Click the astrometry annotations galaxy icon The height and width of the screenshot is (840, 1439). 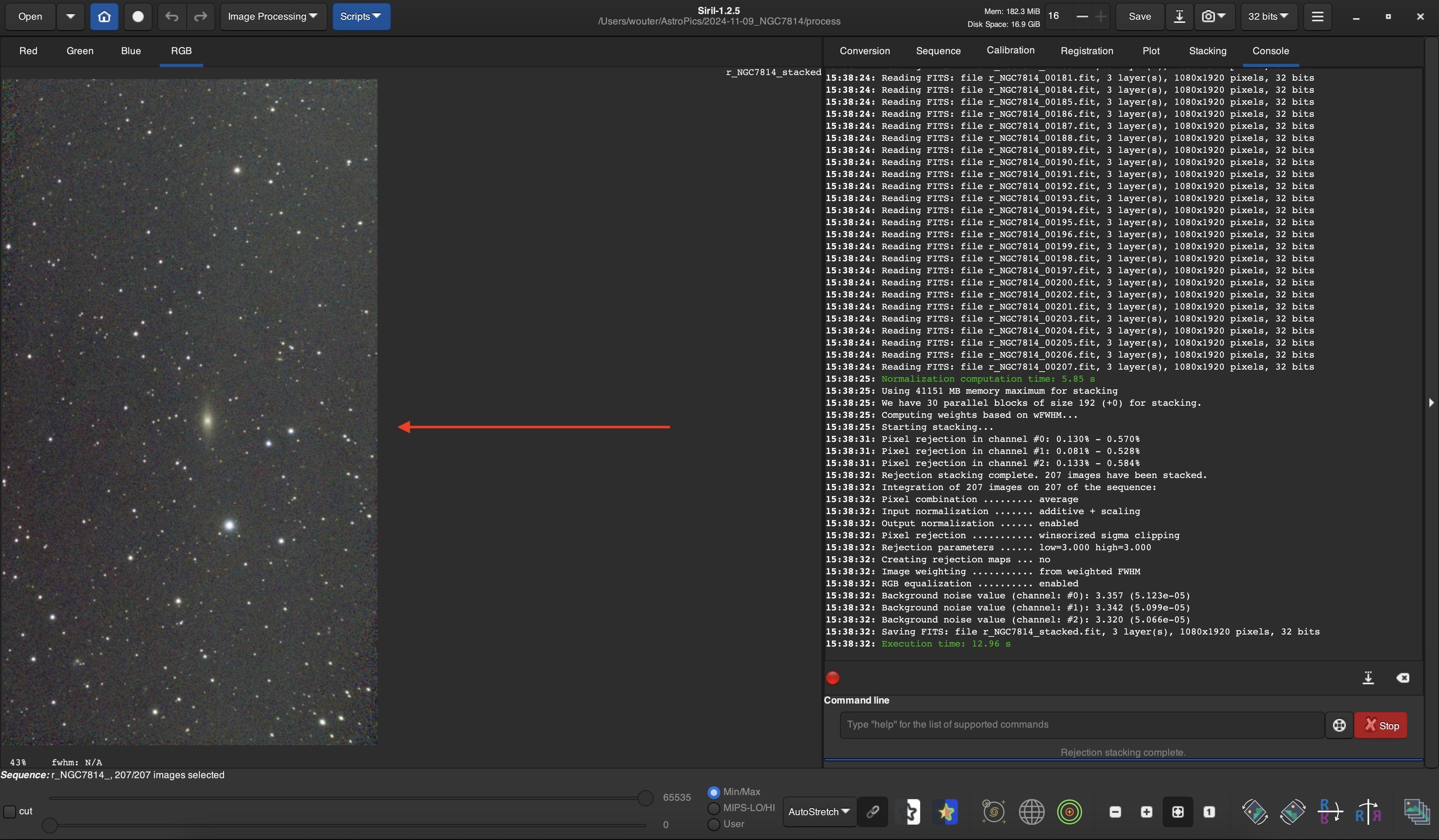pos(994,812)
